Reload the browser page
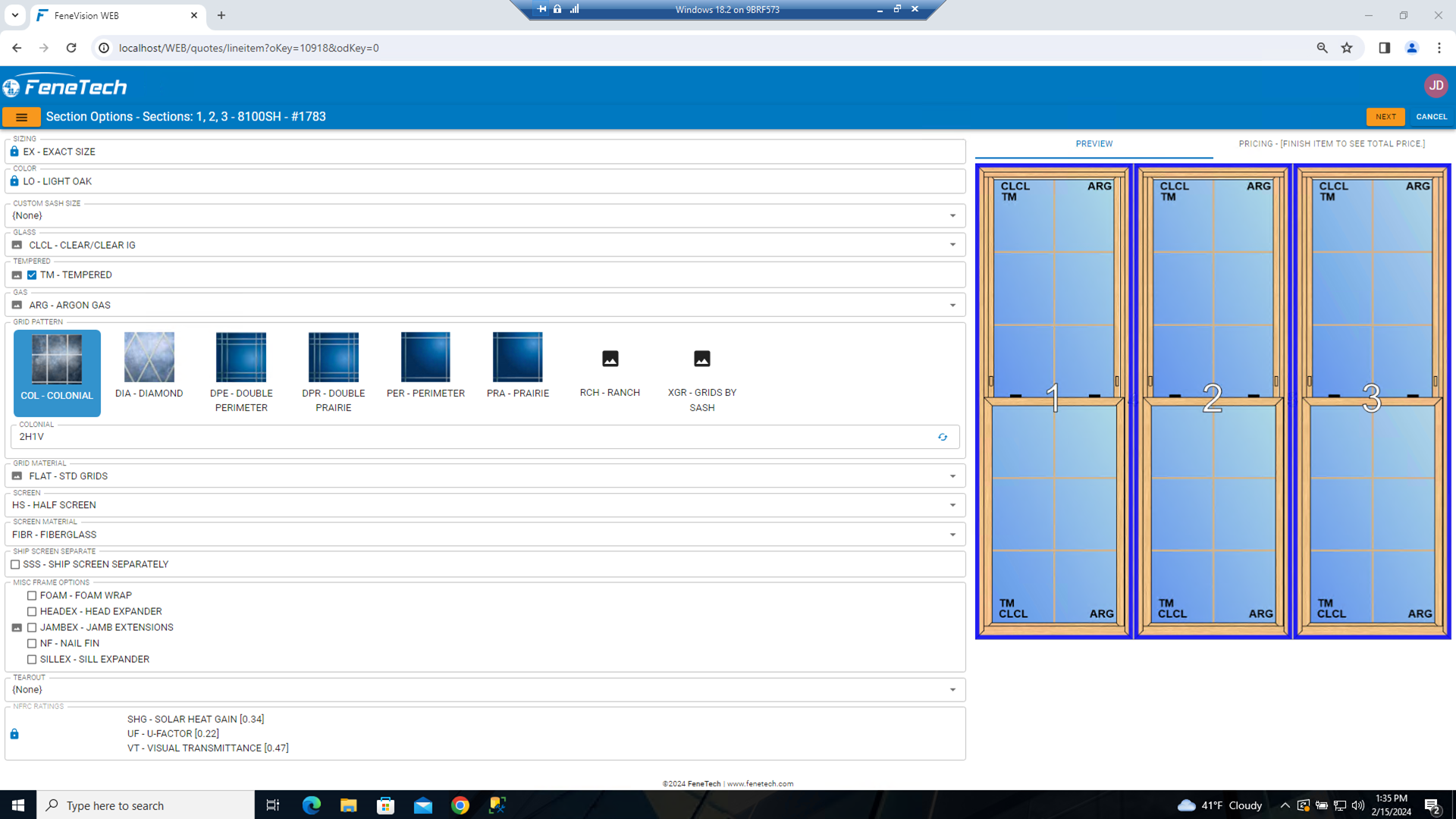This screenshot has height=819, width=1456. (71, 48)
